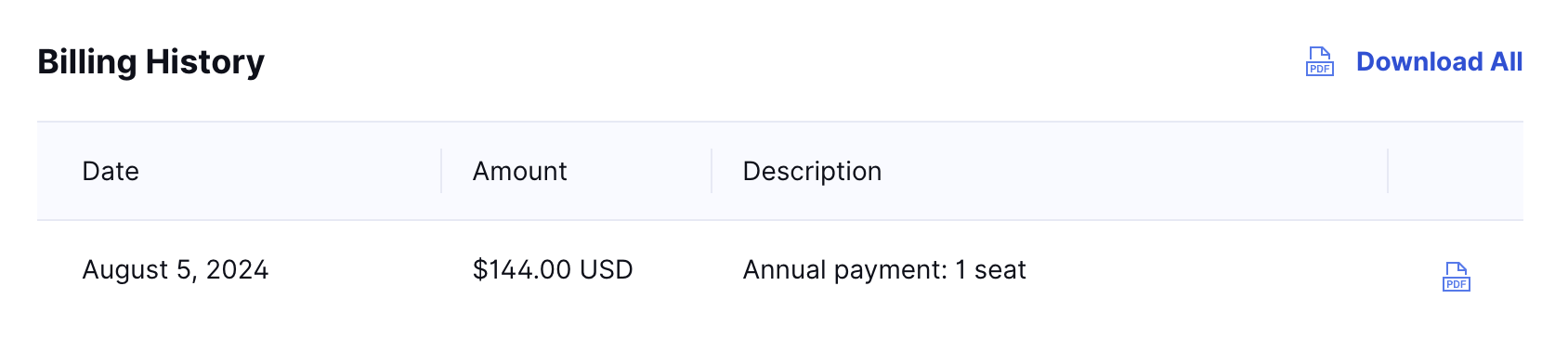Download the August 5, 2024 invoice PDF
This screenshot has height=351, width=1568.
pyautogui.click(x=1456, y=276)
